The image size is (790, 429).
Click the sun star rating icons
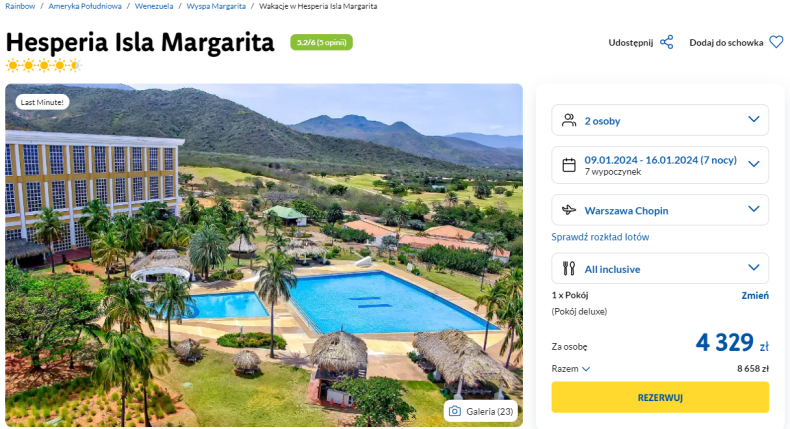coord(44,65)
